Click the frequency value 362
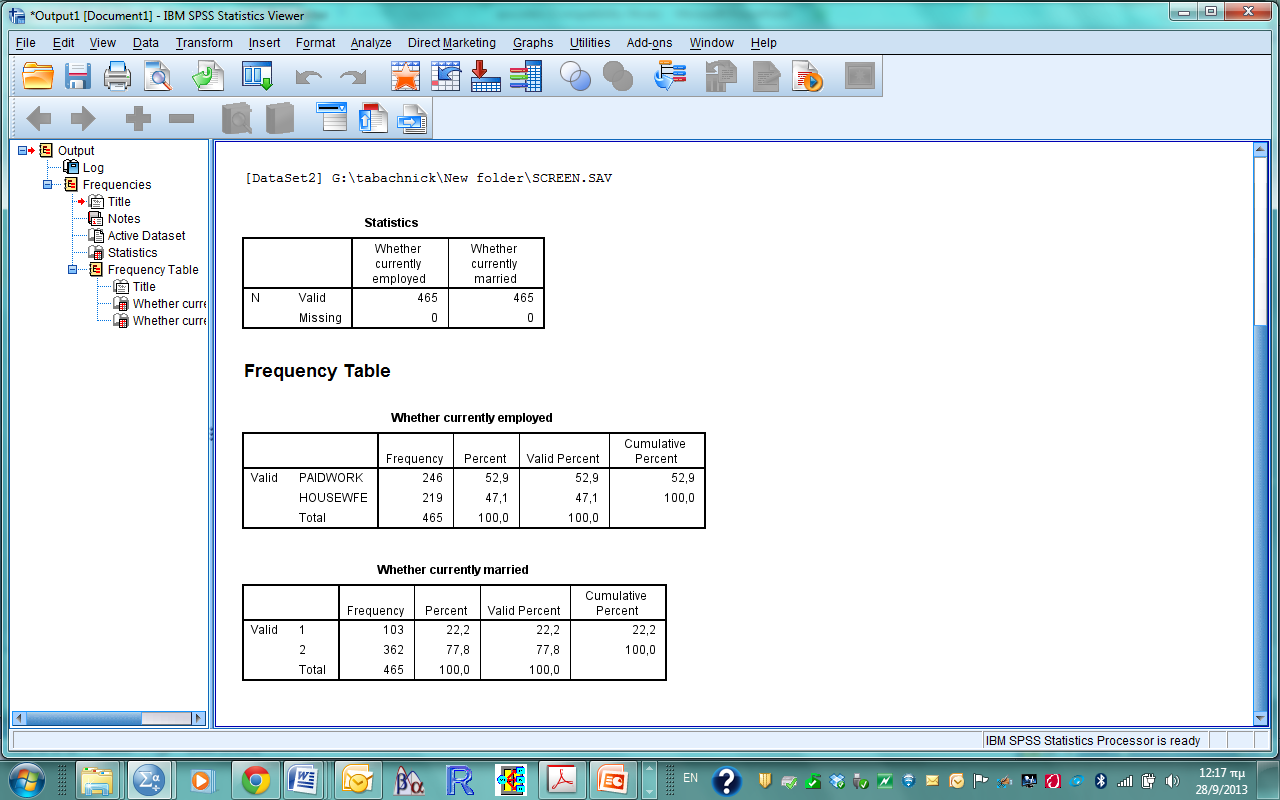 [x=393, y=650]
